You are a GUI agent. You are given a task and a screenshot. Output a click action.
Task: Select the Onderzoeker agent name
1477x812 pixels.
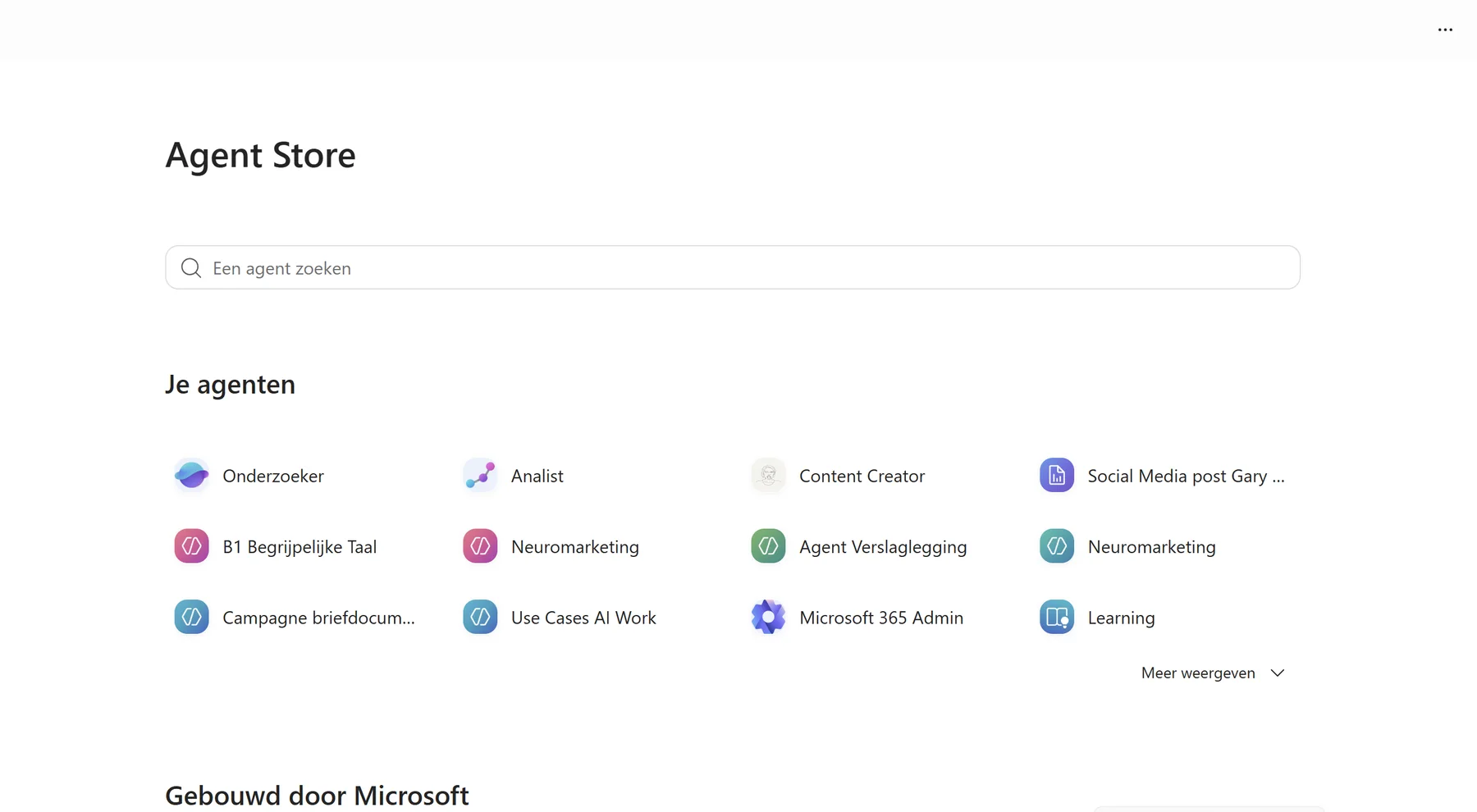pos(273,476)
